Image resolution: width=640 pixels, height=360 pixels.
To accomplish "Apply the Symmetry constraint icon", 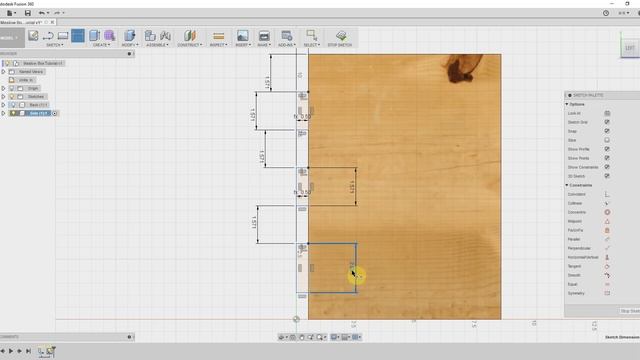I will coord(607,293).
